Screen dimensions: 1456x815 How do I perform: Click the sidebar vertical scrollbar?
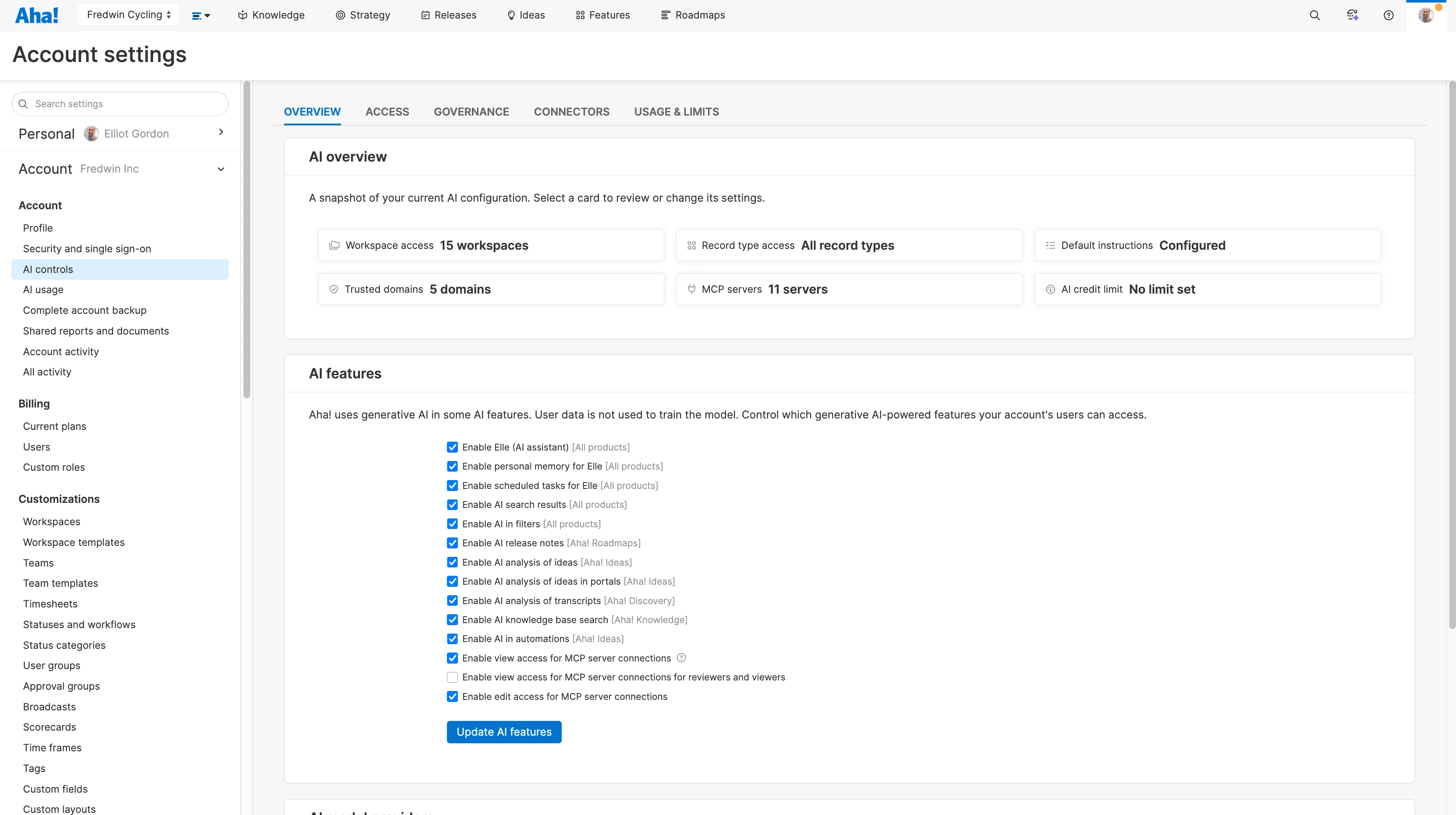tap(246, 240)
